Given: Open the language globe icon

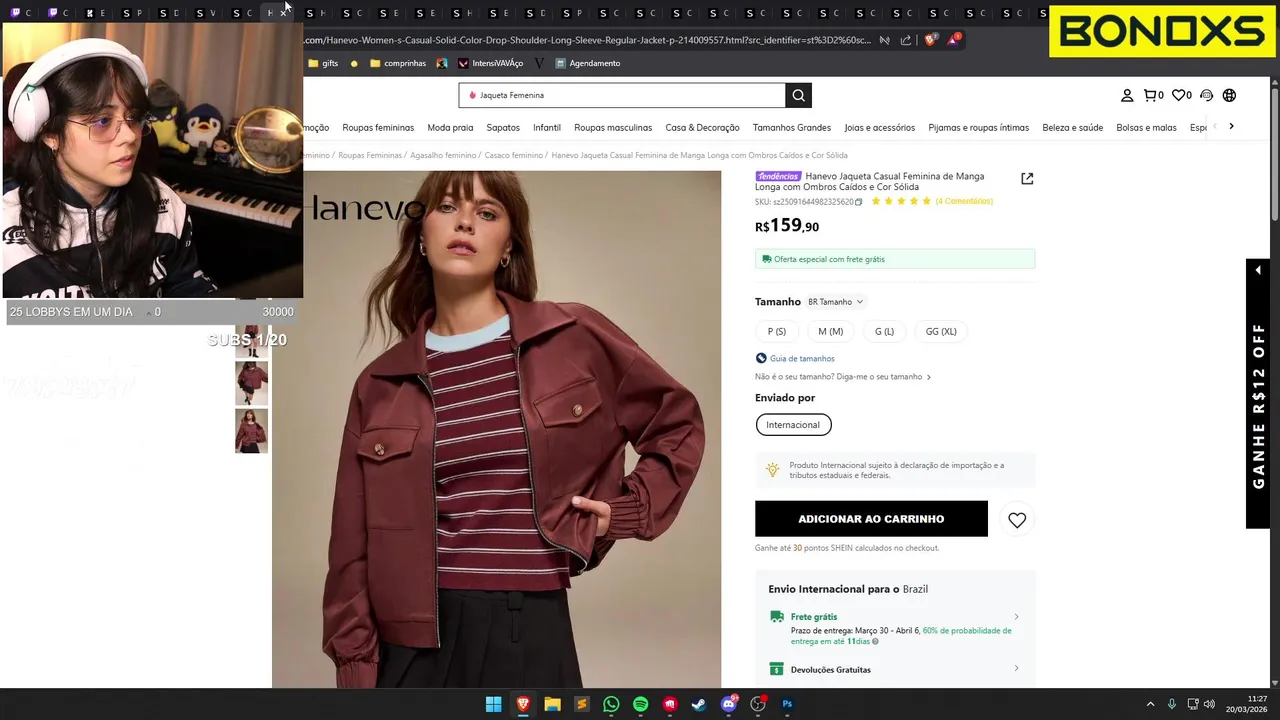Looking at the screenshot, I should click(x=1229, y=95).
